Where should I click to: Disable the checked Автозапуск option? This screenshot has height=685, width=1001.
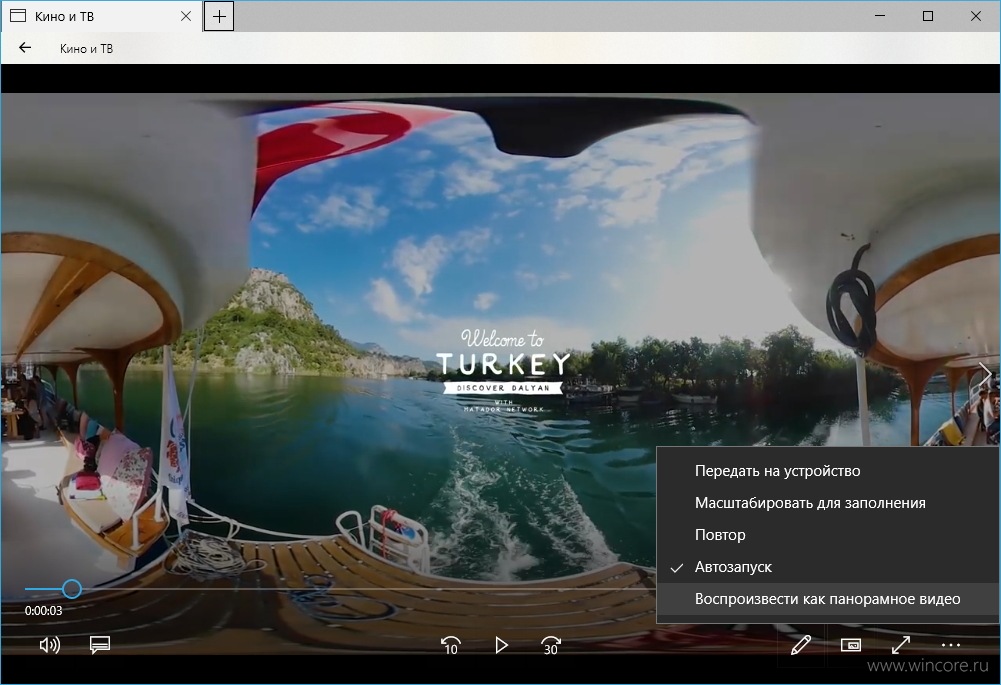click(x=827, y=567)
